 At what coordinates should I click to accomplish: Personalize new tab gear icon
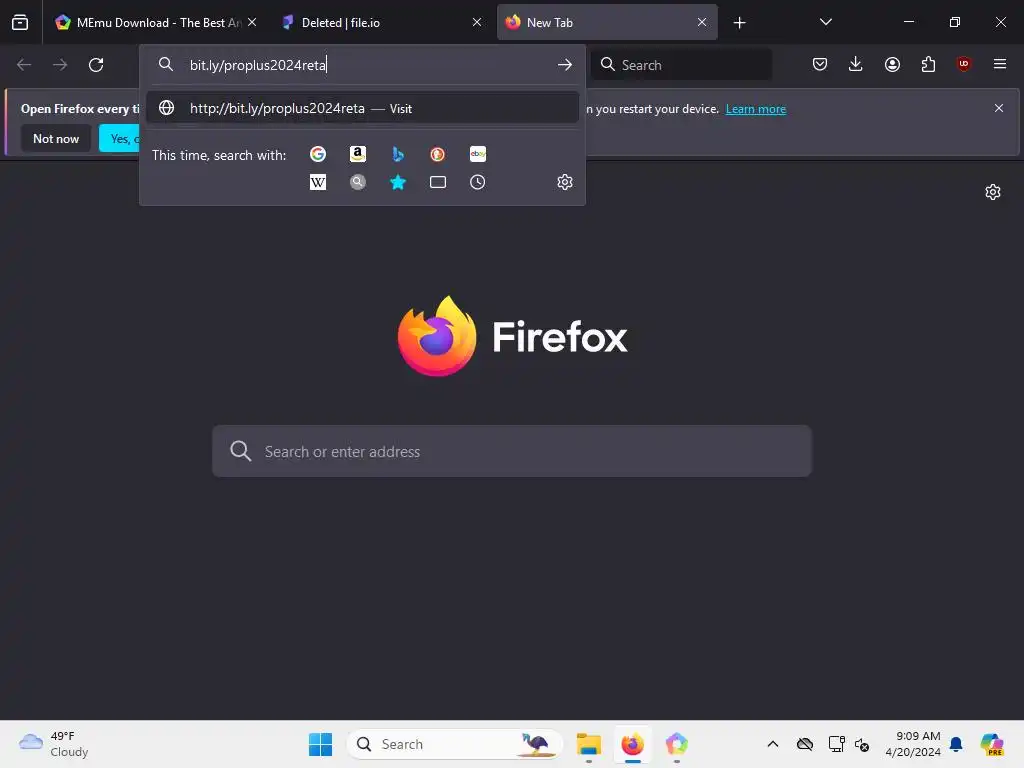point(993,192)
